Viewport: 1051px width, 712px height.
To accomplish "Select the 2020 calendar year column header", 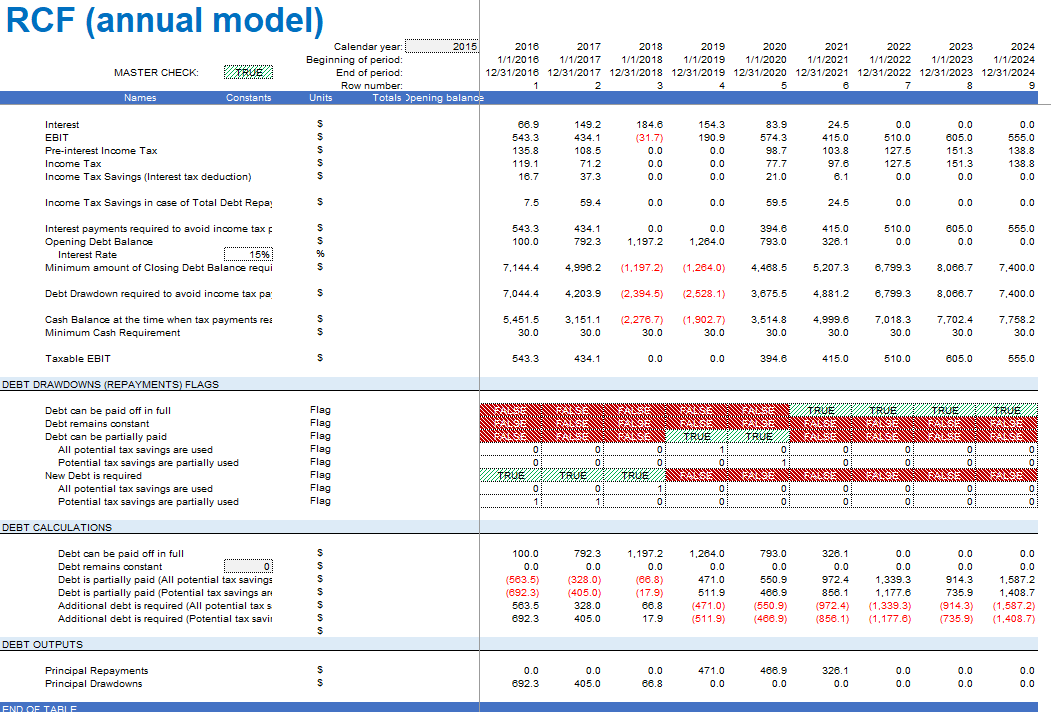I will point(773,46).
